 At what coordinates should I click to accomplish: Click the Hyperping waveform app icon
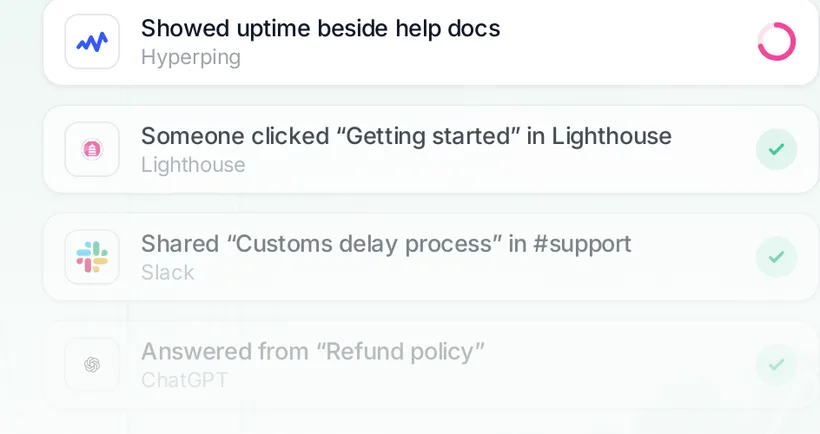92,42
